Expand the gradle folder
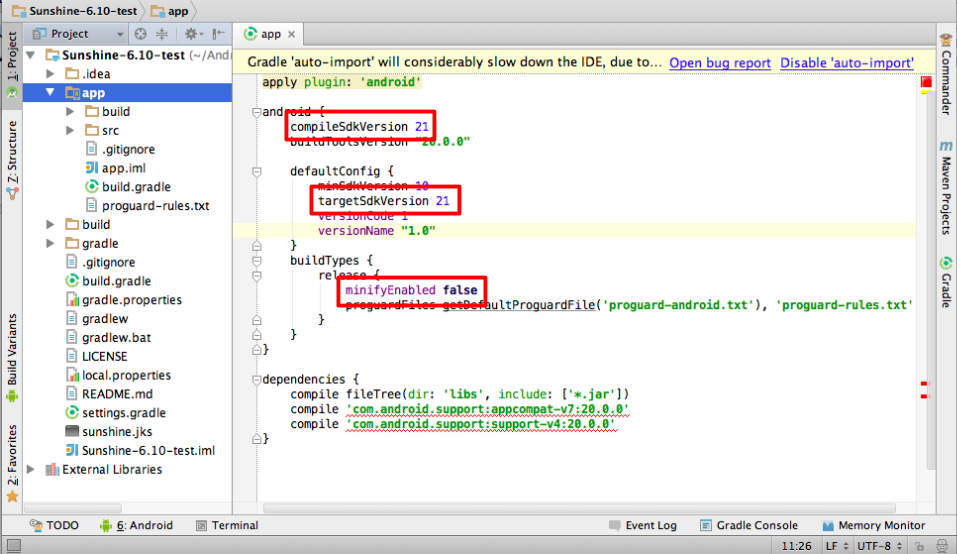 click(x=51, y=243)
